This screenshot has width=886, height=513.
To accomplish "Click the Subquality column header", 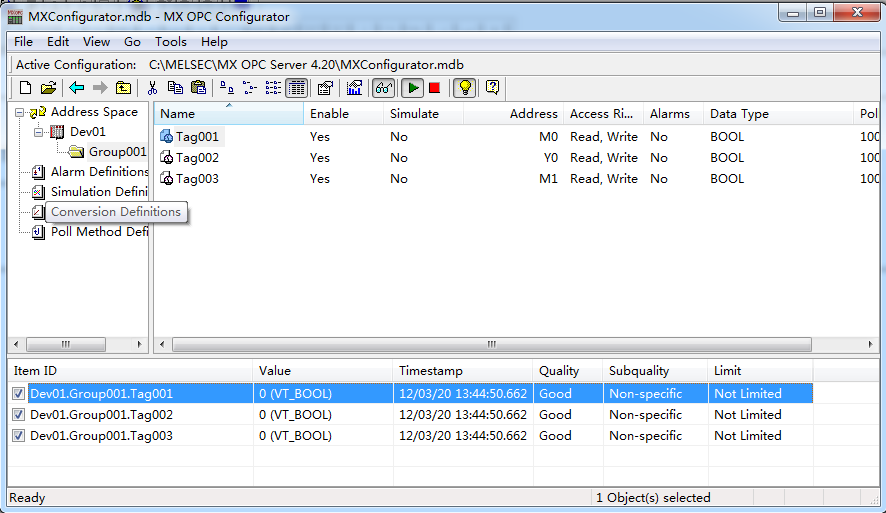I will point(655,371).
